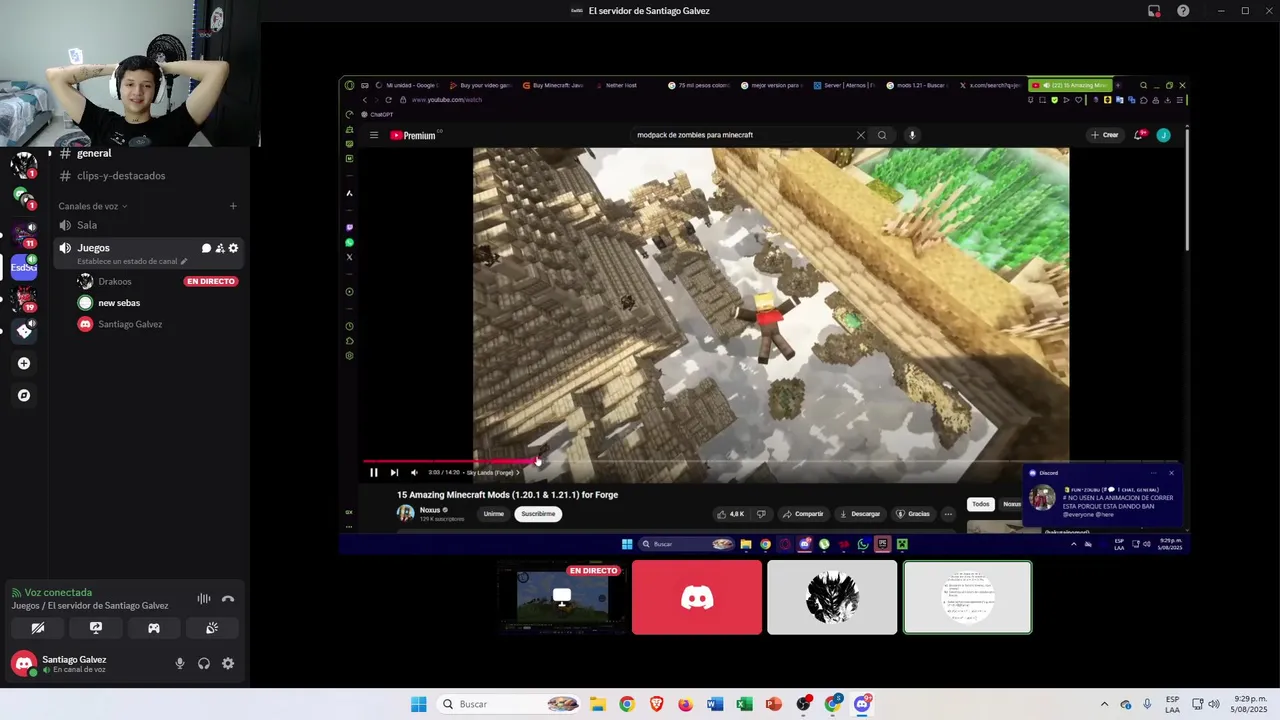The width and height of the screenshot is (1280, 720).
Task: Open more actions ellipsis under the video
Action: pos(948,514)
